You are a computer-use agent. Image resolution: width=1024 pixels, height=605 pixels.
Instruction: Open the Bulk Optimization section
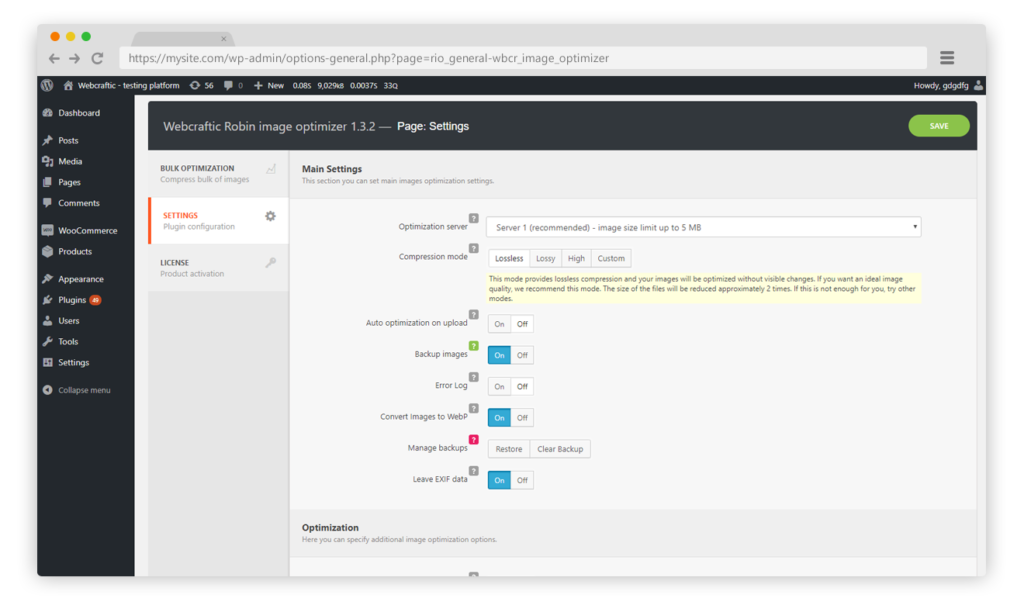click(218, 174)
